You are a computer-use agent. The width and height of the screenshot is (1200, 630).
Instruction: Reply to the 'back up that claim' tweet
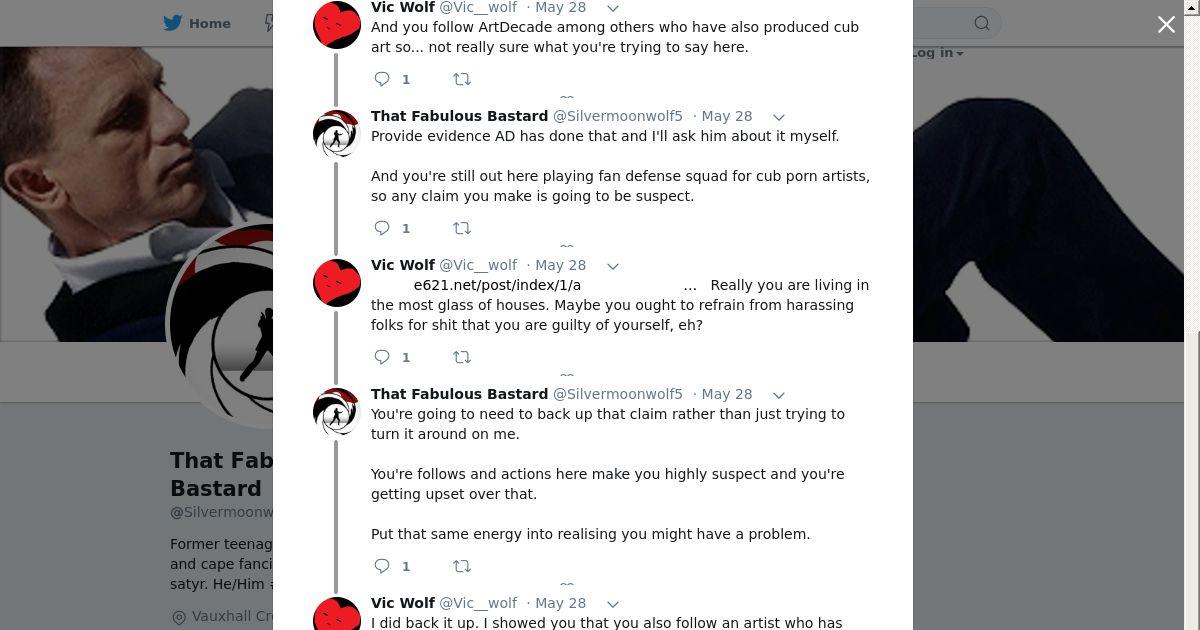coord(382,566)
